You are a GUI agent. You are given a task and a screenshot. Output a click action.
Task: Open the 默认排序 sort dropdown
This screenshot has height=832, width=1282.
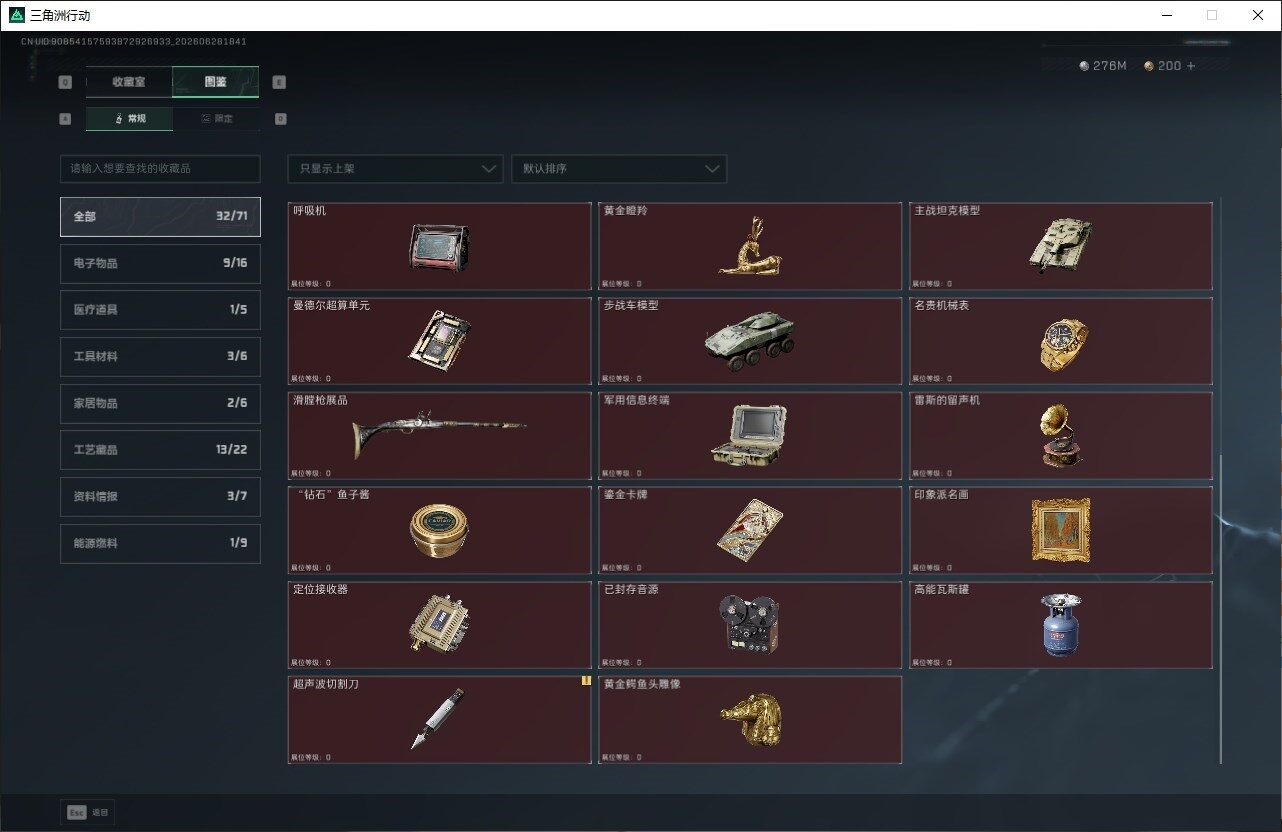(619, 169)
